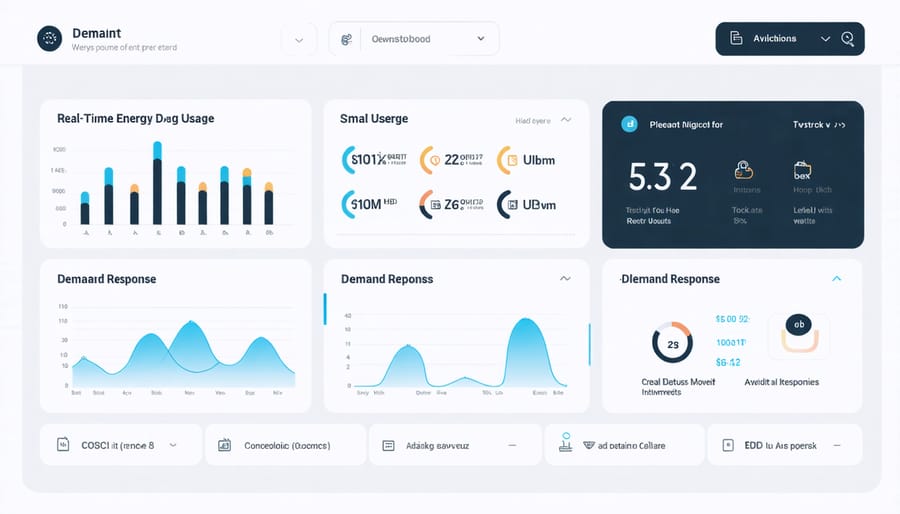Click the Demaint app logo icon
The height and width of the screenshot is (514, 900).
click(x=49, y=38)
